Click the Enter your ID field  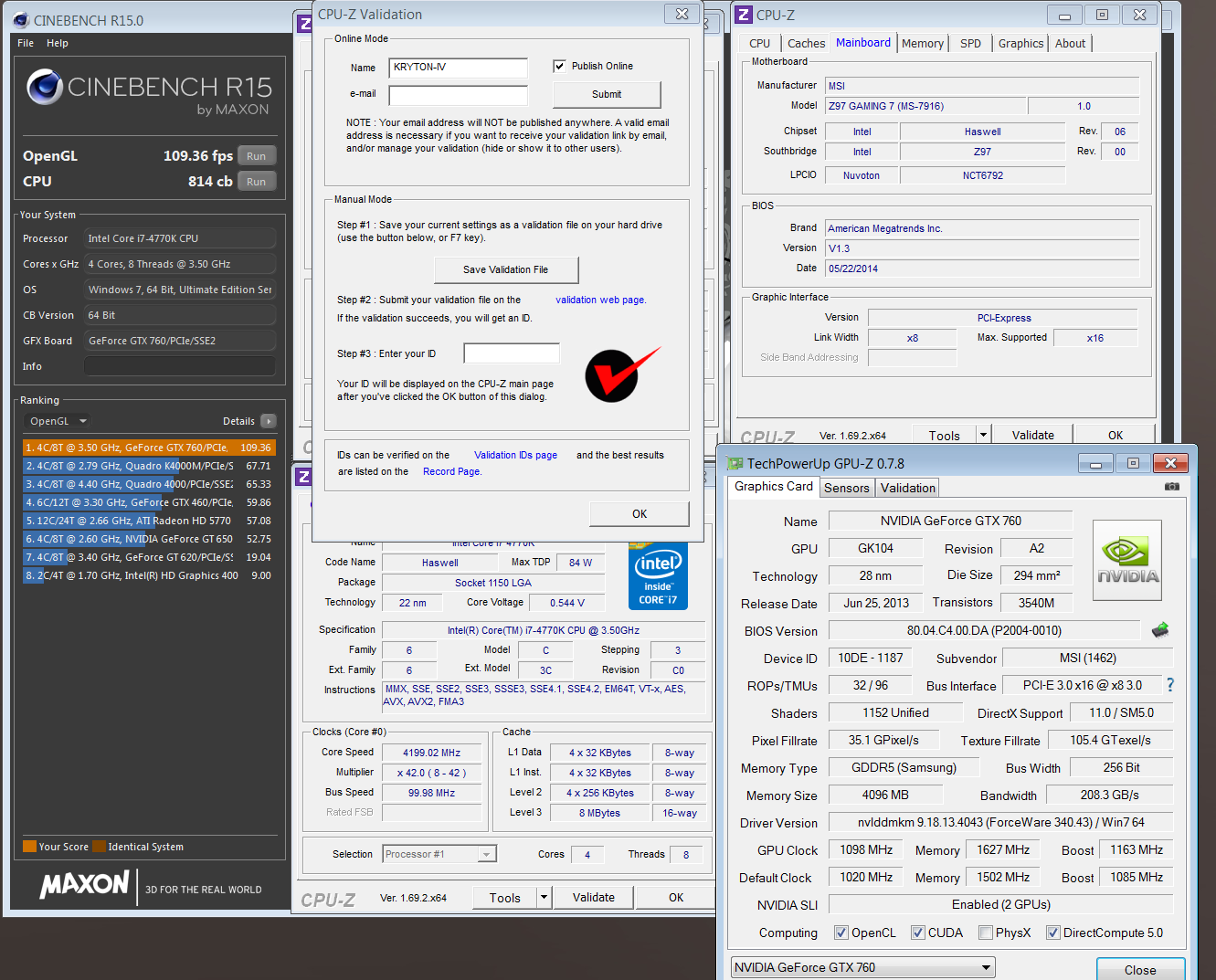click(512, 353)
